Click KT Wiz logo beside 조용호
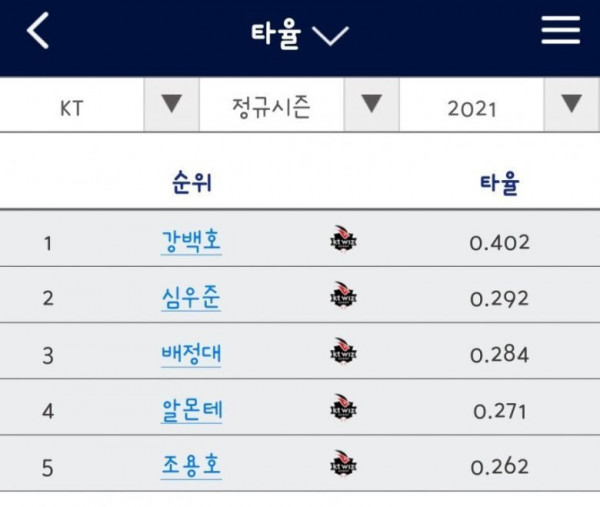The height and width of the screenshot is (507, 600). point(343,463)
